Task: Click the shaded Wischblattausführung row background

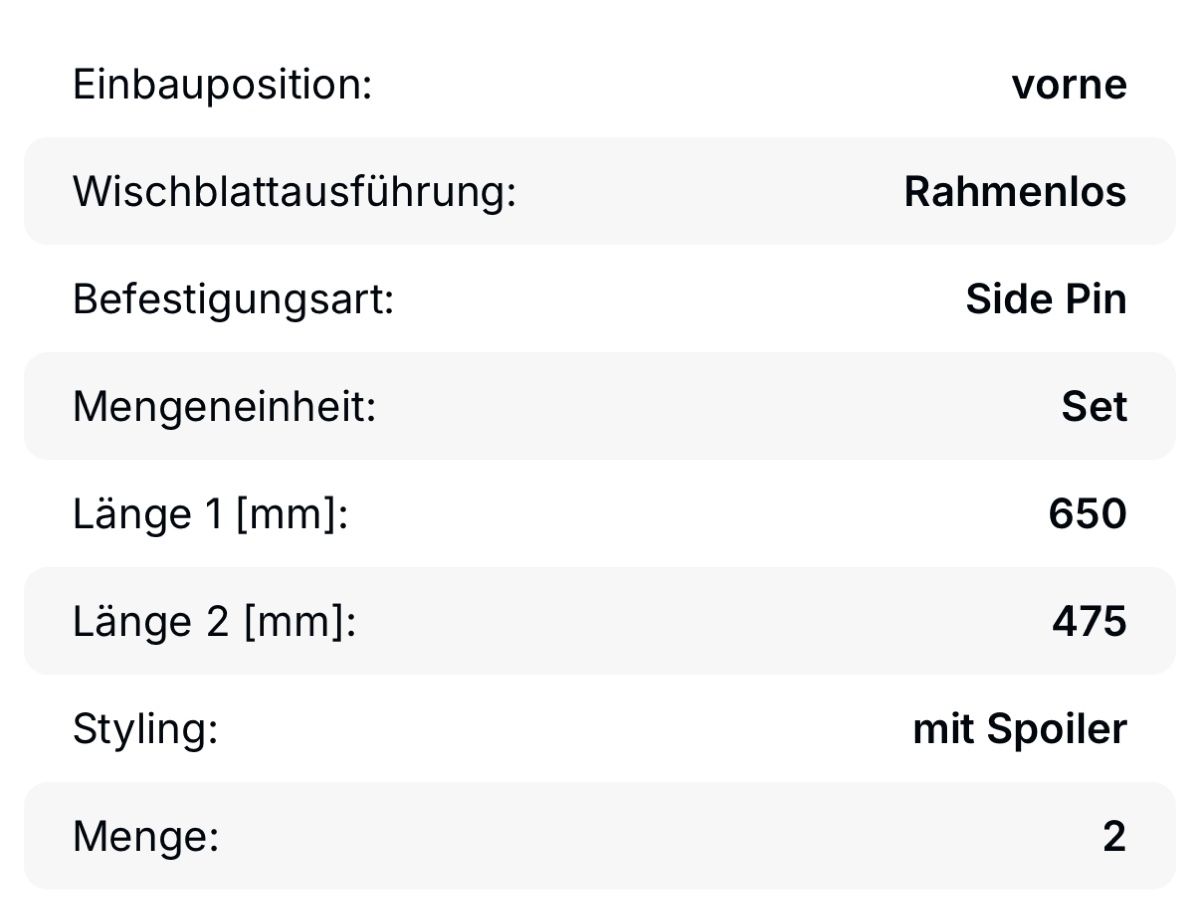Action: (700, 192)
